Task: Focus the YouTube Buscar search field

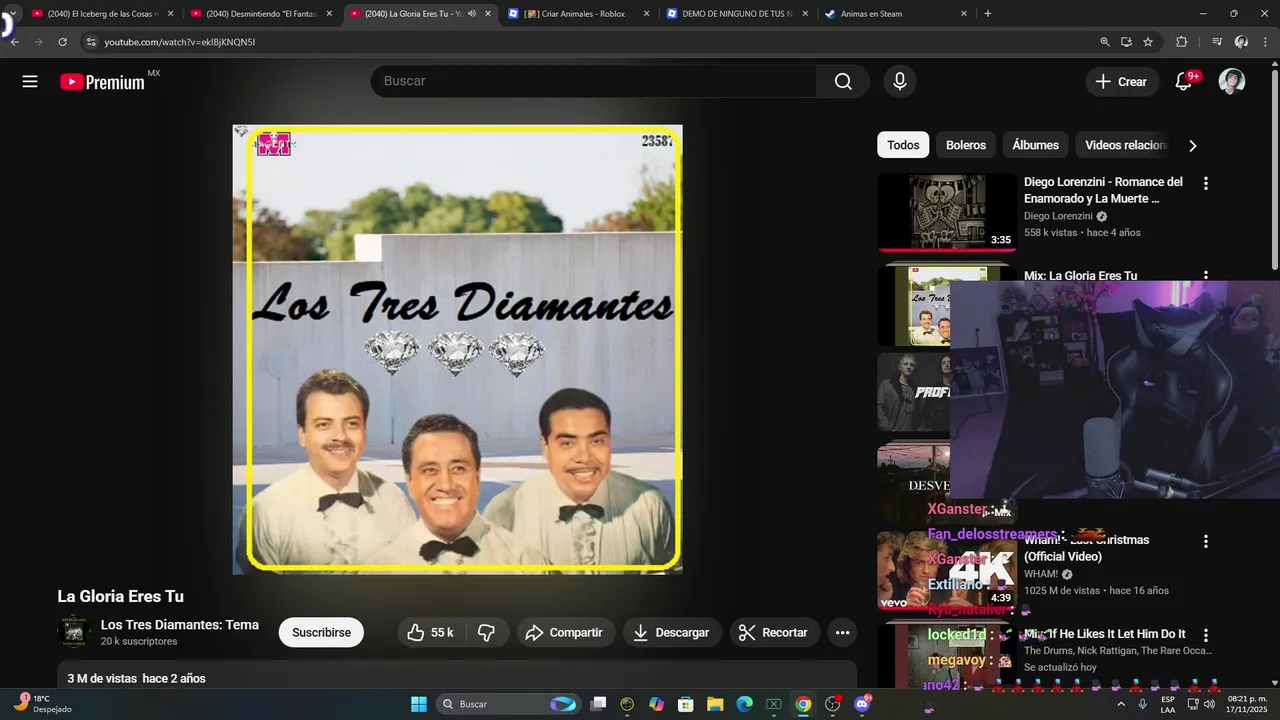Action: (594, 82)
